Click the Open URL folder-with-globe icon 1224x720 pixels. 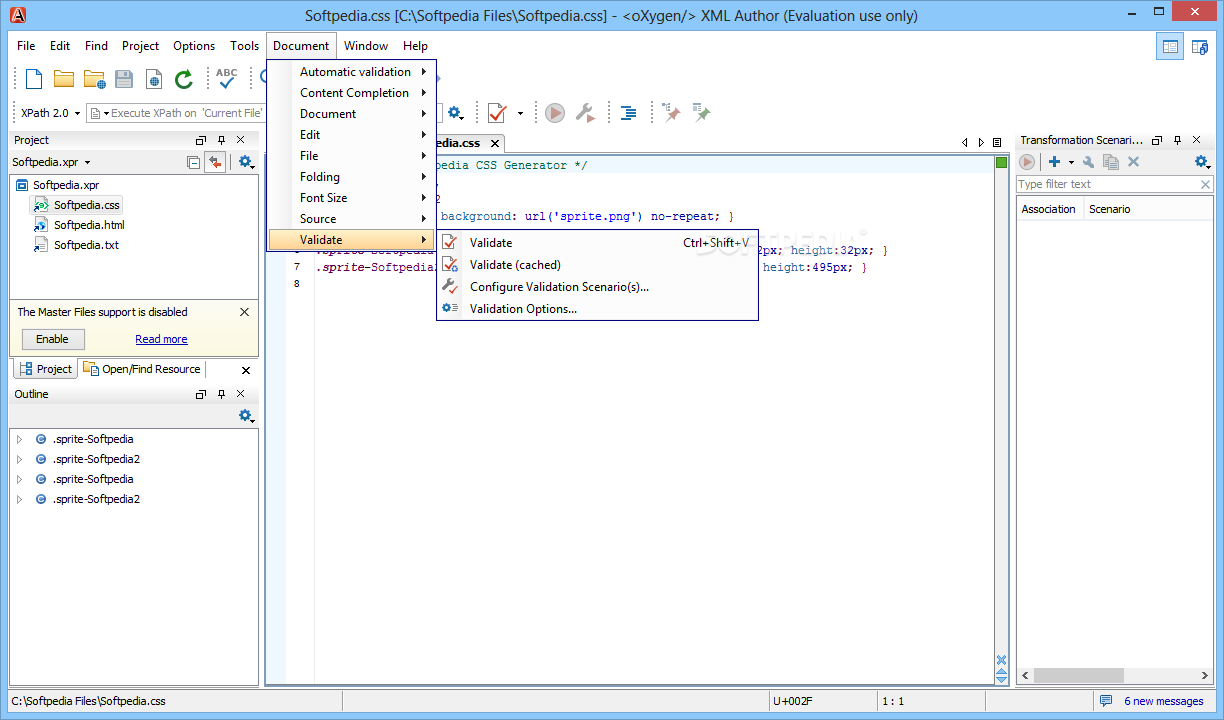(x=95, y=79)
